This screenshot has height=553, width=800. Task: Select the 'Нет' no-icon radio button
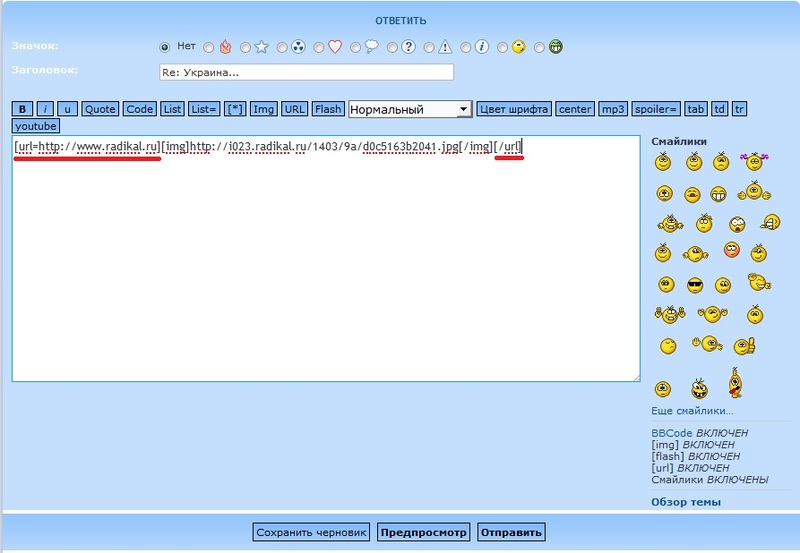[164, 47]
